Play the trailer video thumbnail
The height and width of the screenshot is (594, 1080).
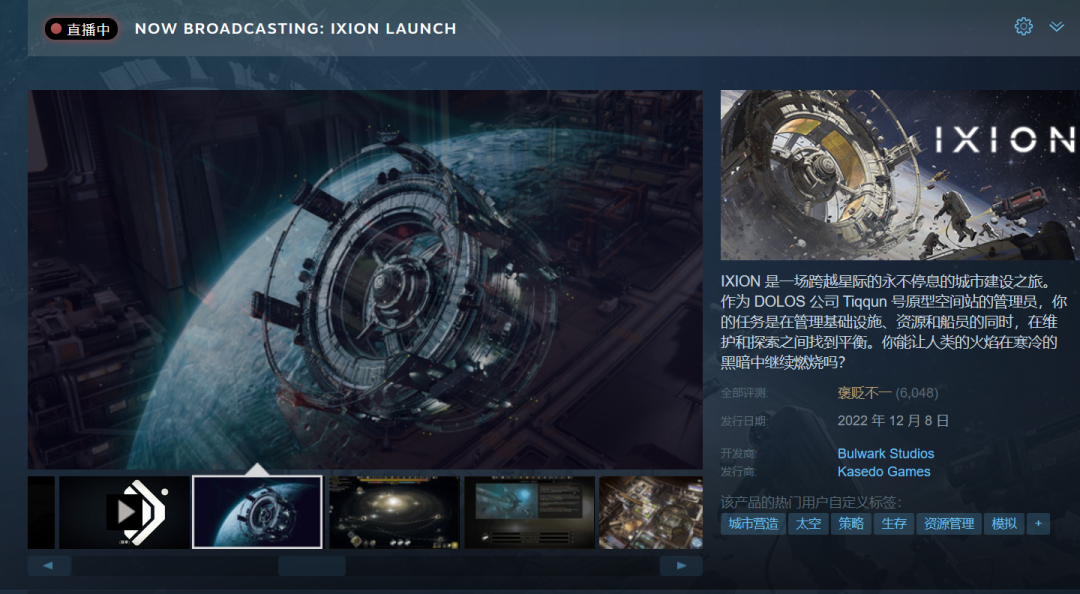(124, 512)
